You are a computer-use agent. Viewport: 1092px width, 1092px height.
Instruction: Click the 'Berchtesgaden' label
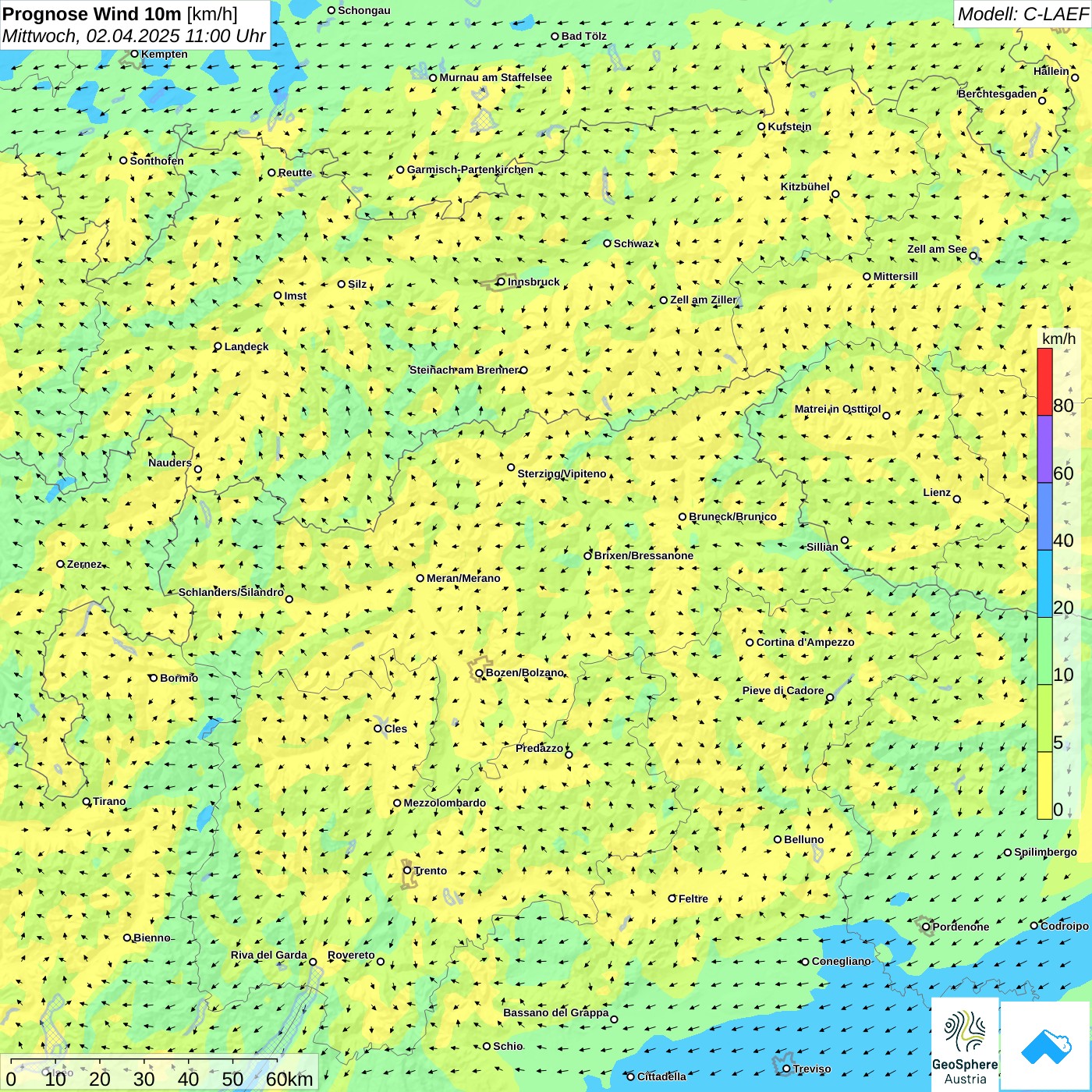[x=998, y=94]
